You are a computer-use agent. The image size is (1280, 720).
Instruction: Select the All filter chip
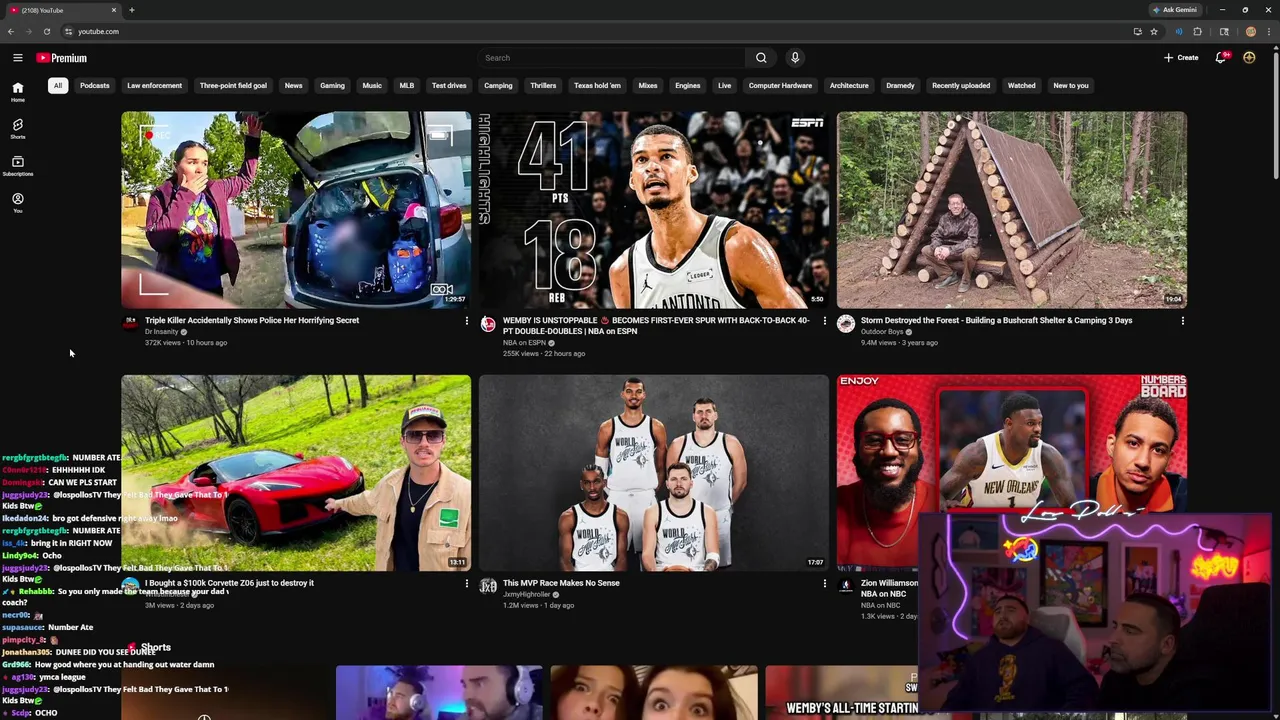coord(58,86)
